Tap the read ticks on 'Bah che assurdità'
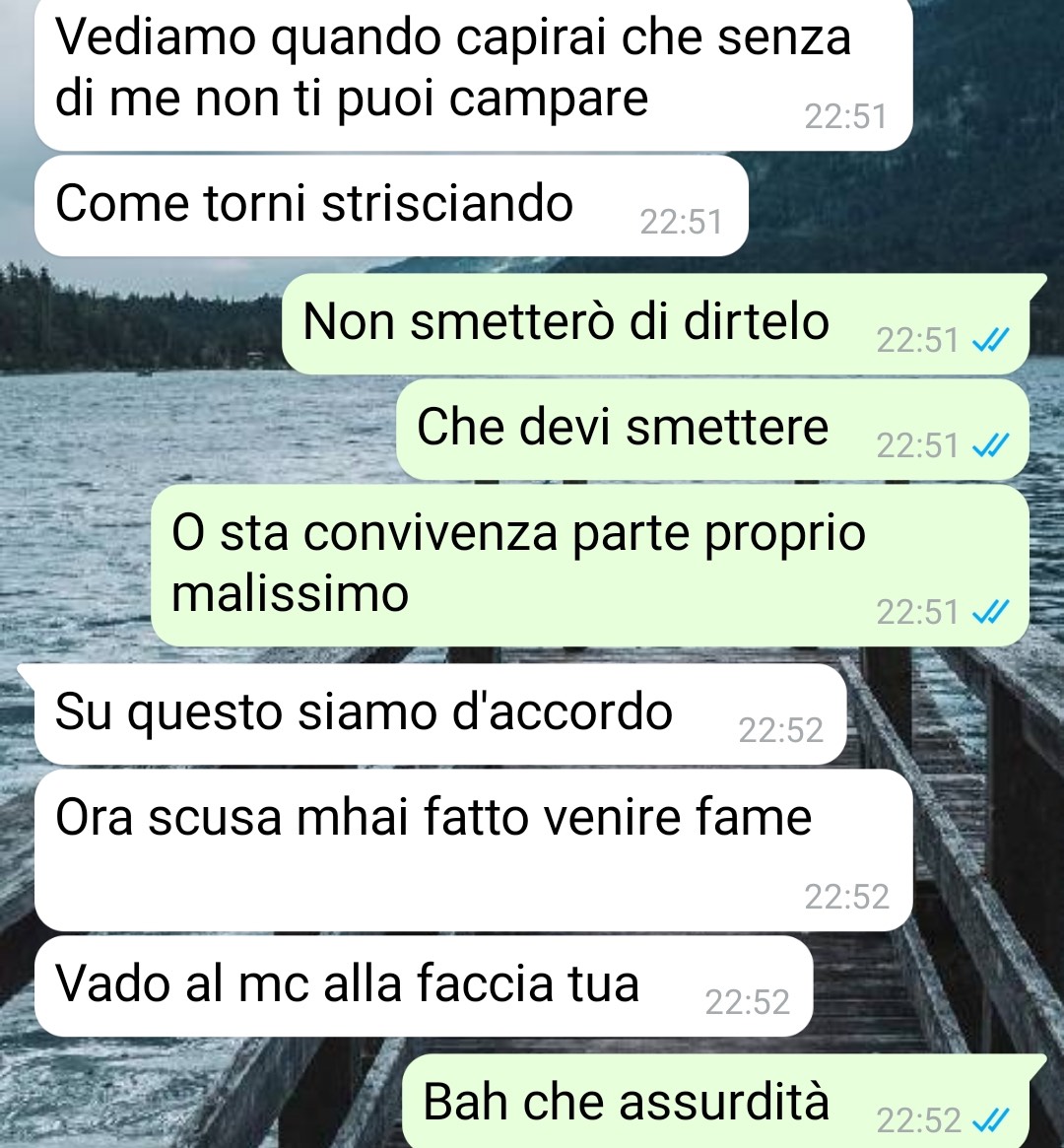Viewport: 1064px width, 1148px height. click(x=990, y=1120)
